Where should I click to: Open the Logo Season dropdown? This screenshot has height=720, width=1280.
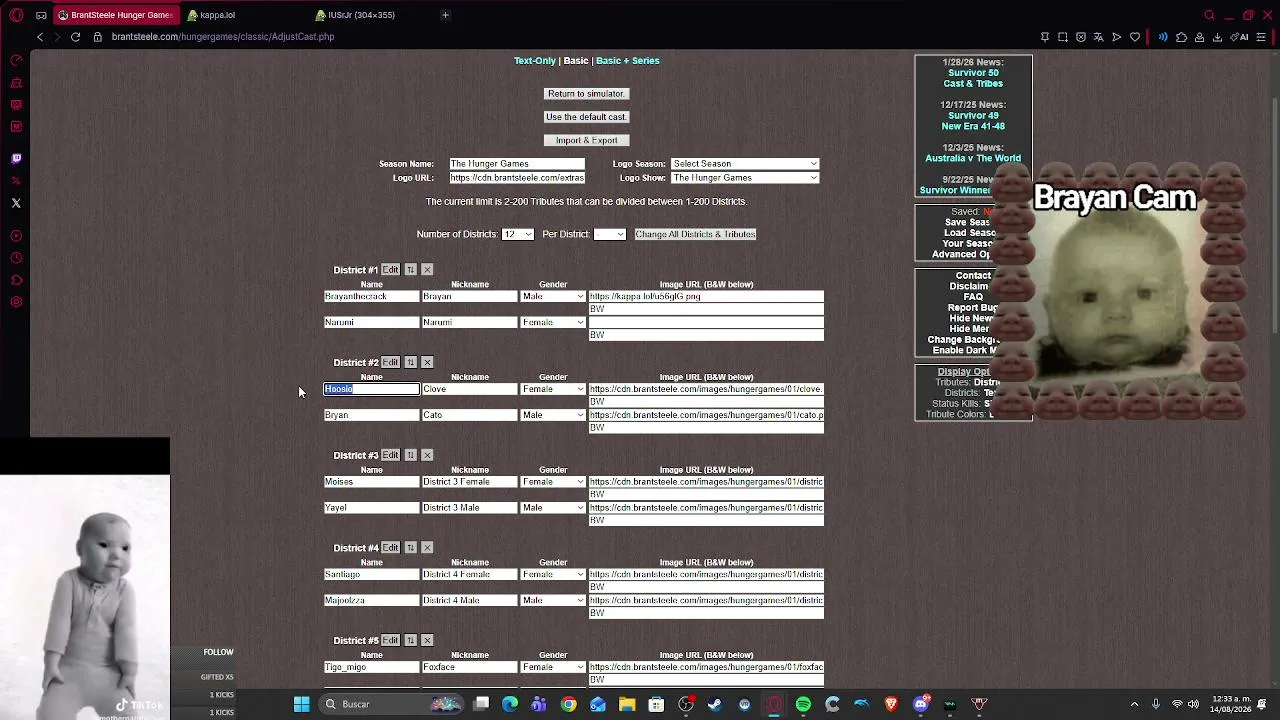point(745,164)
